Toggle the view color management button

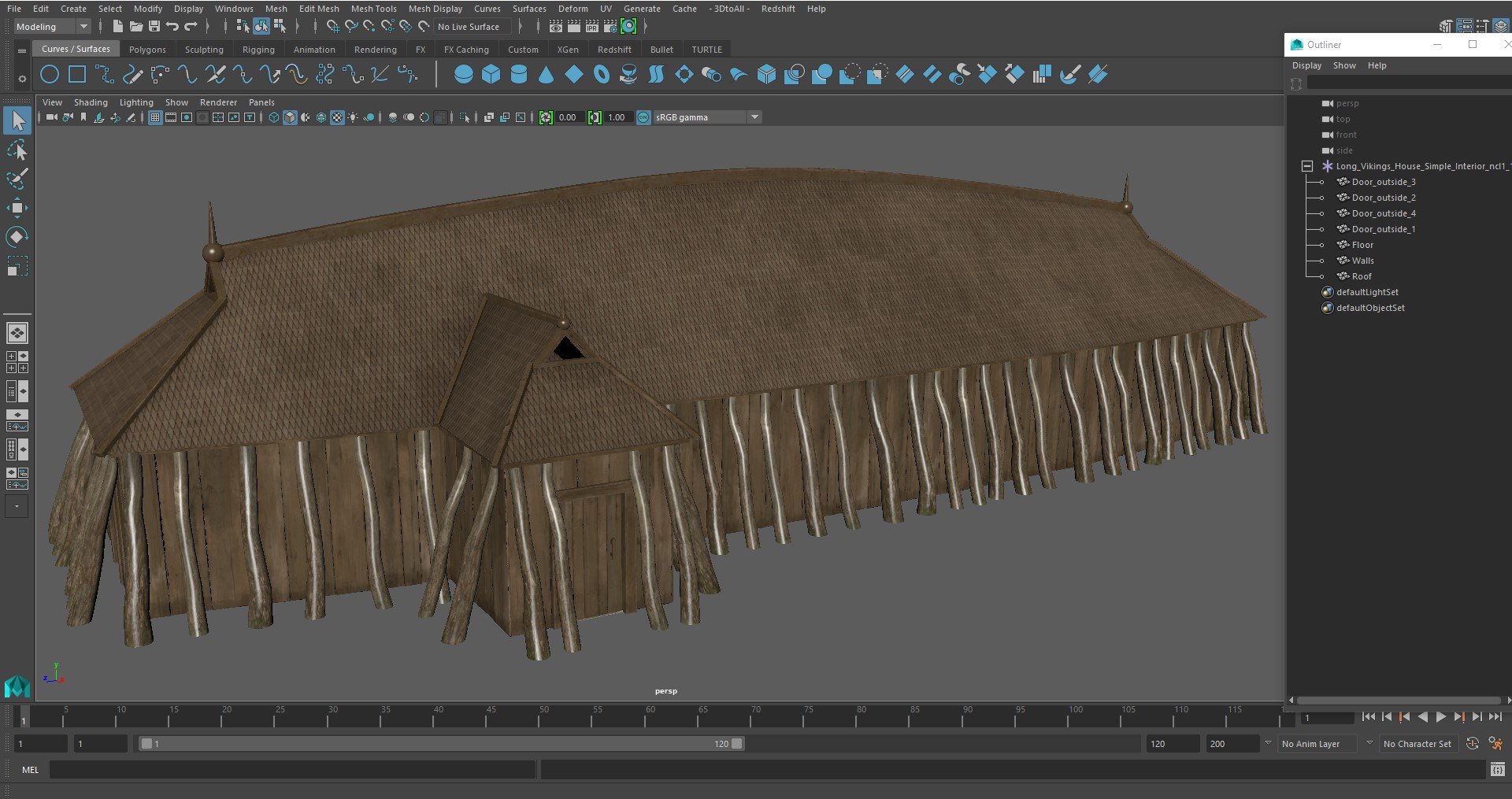643,117
